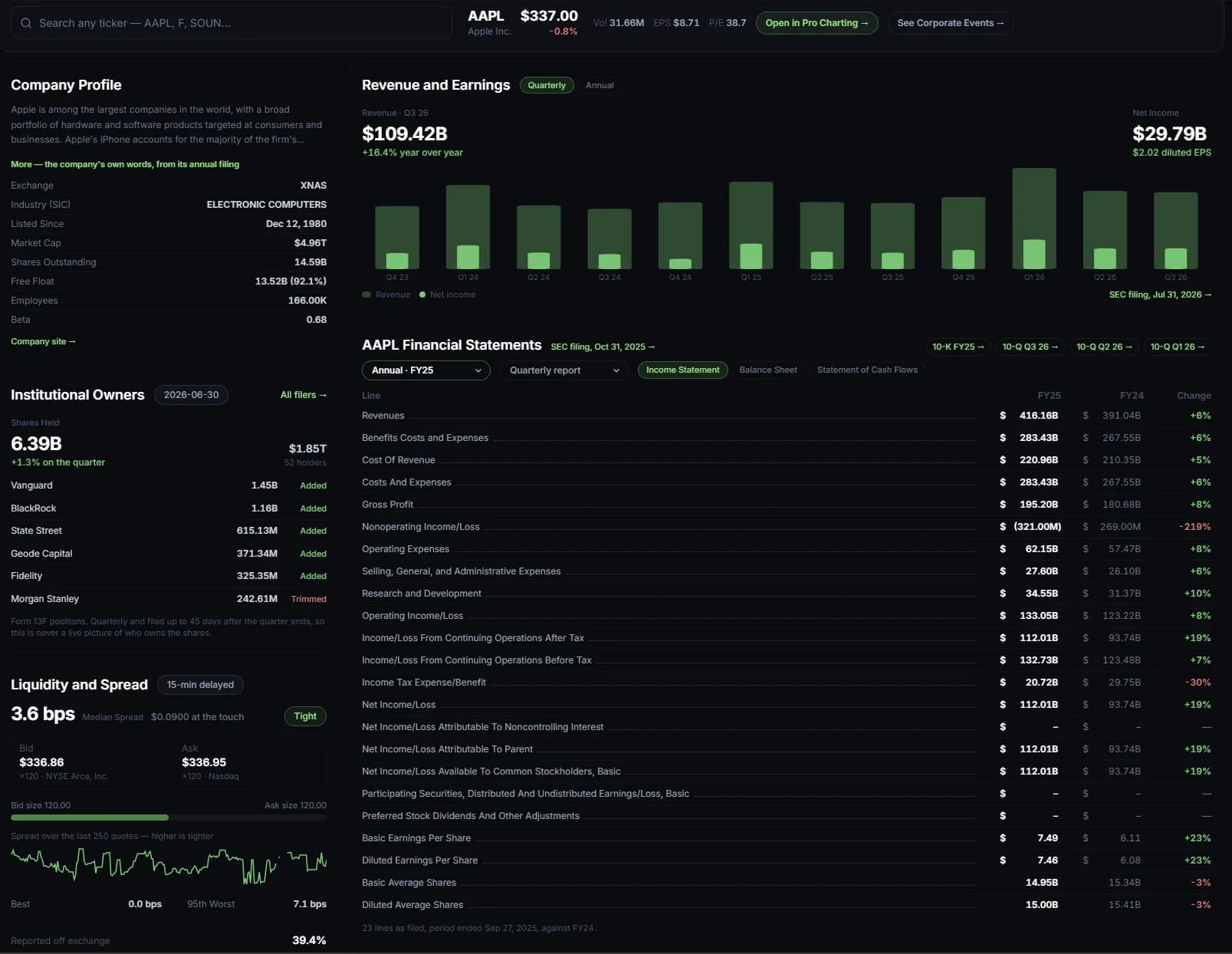Click the XNAS exchange value
The height and width of the screenshot is (954, 1232).
click(314, 186)
